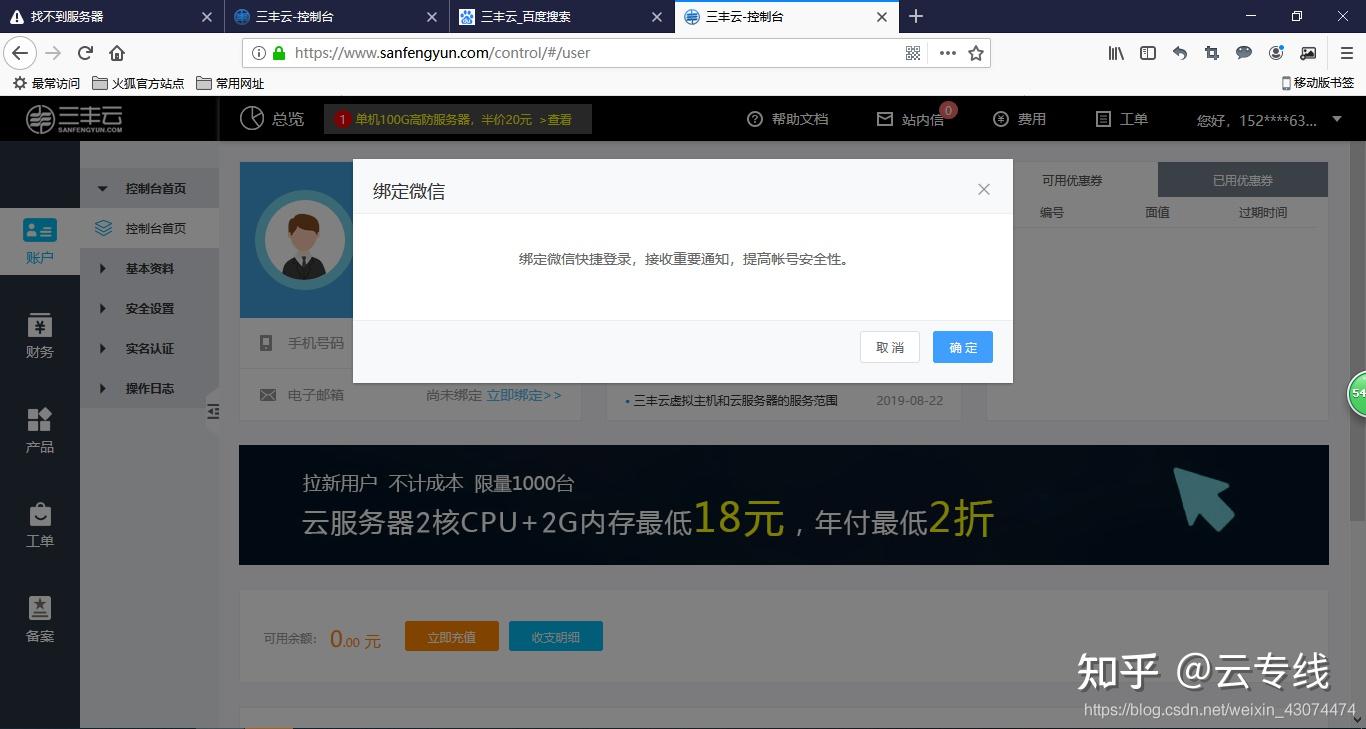Image resolution: width=1366 pixels, height=729 pixels.
Task: Open 帮助文档 help documents
Action: [788, 119]
